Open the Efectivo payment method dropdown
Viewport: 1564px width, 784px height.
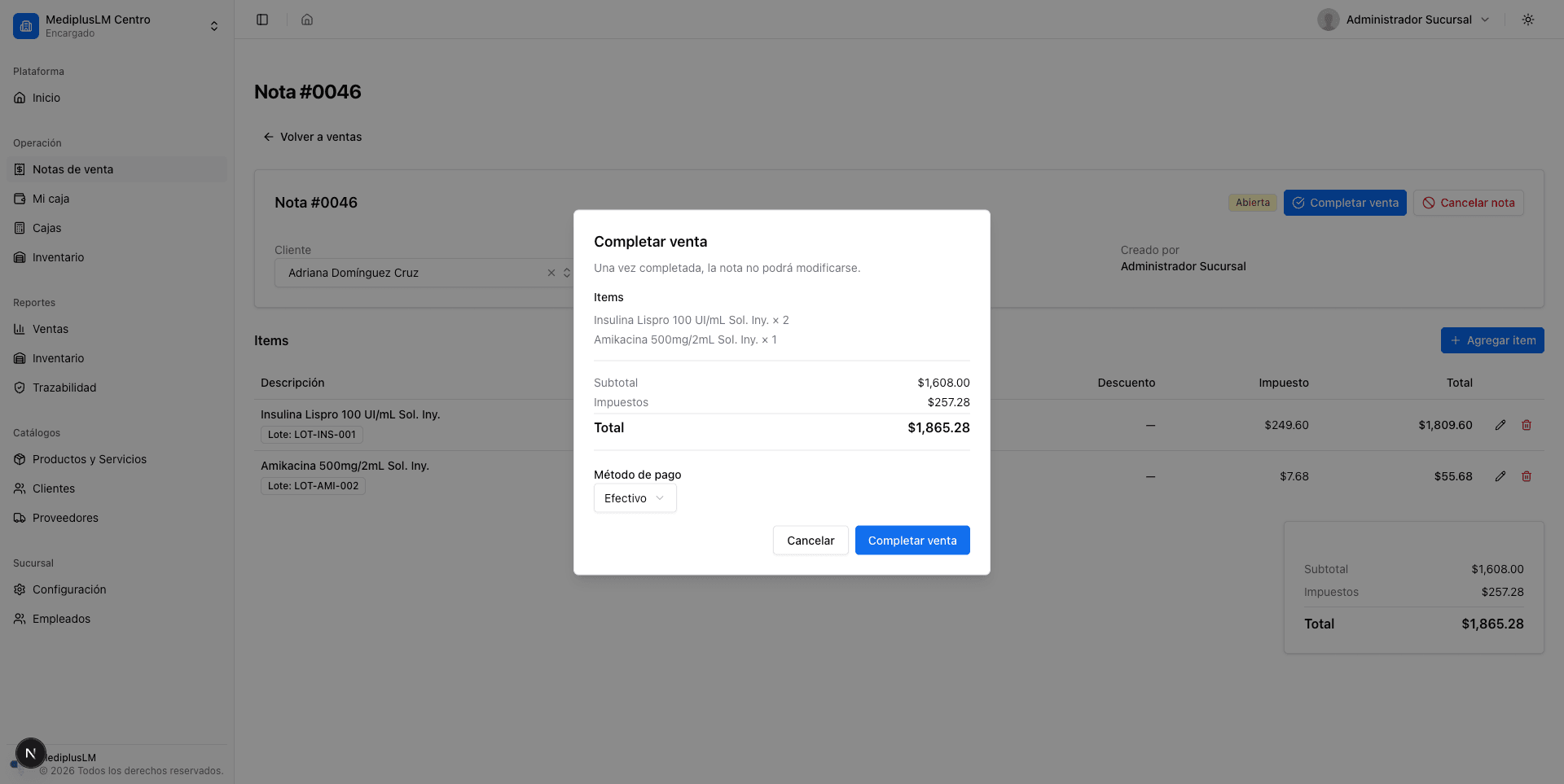(x=635, y=498)
